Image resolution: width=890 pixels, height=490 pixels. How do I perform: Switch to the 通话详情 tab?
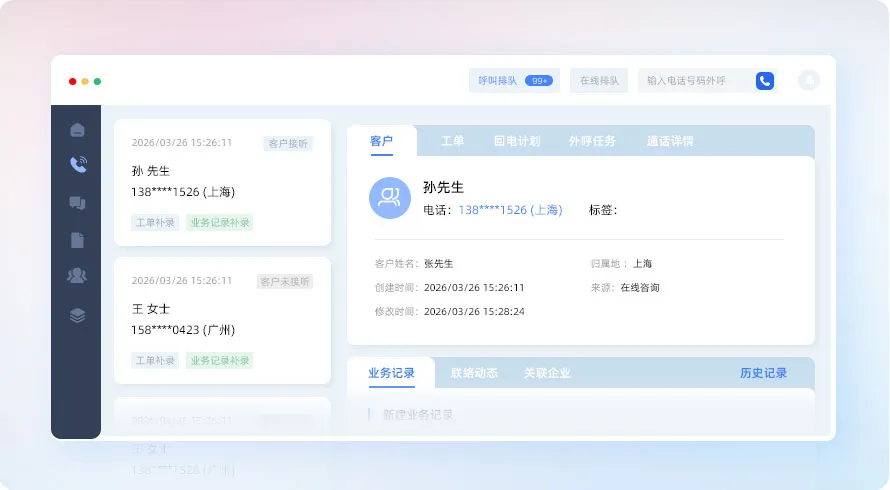pyautogui.click(x=670, y=141)
